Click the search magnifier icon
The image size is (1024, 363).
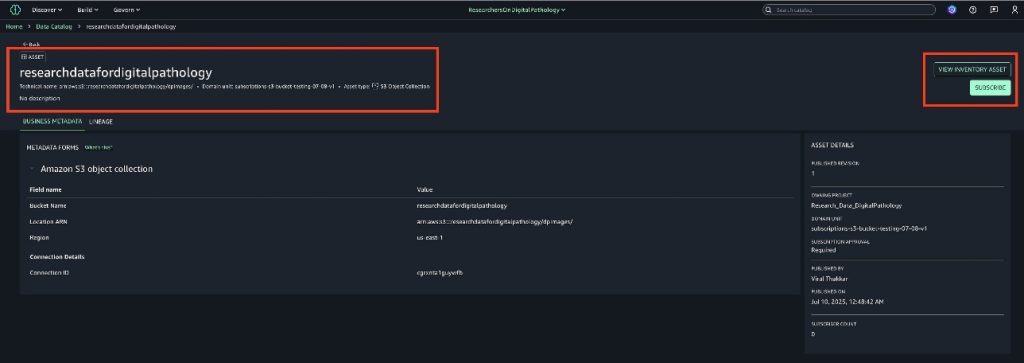click(769, 10)
